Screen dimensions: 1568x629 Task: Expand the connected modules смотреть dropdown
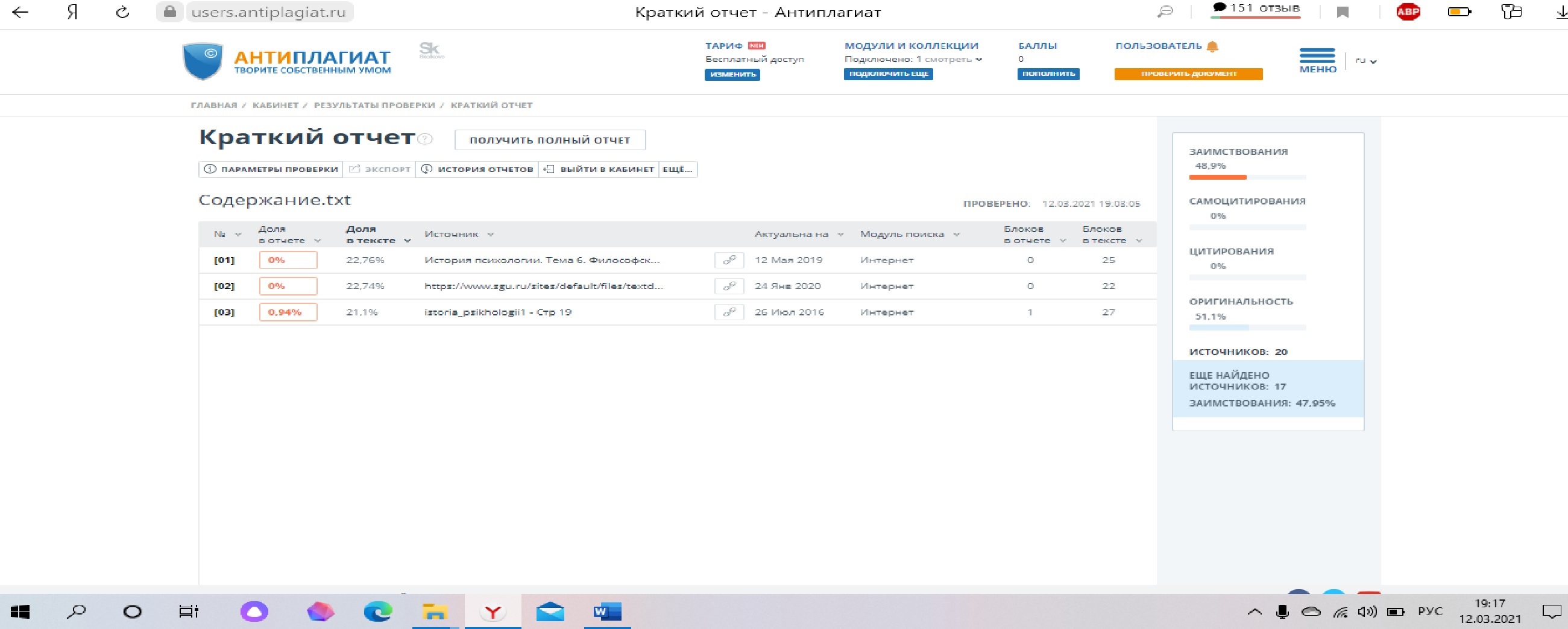point(979,59)
